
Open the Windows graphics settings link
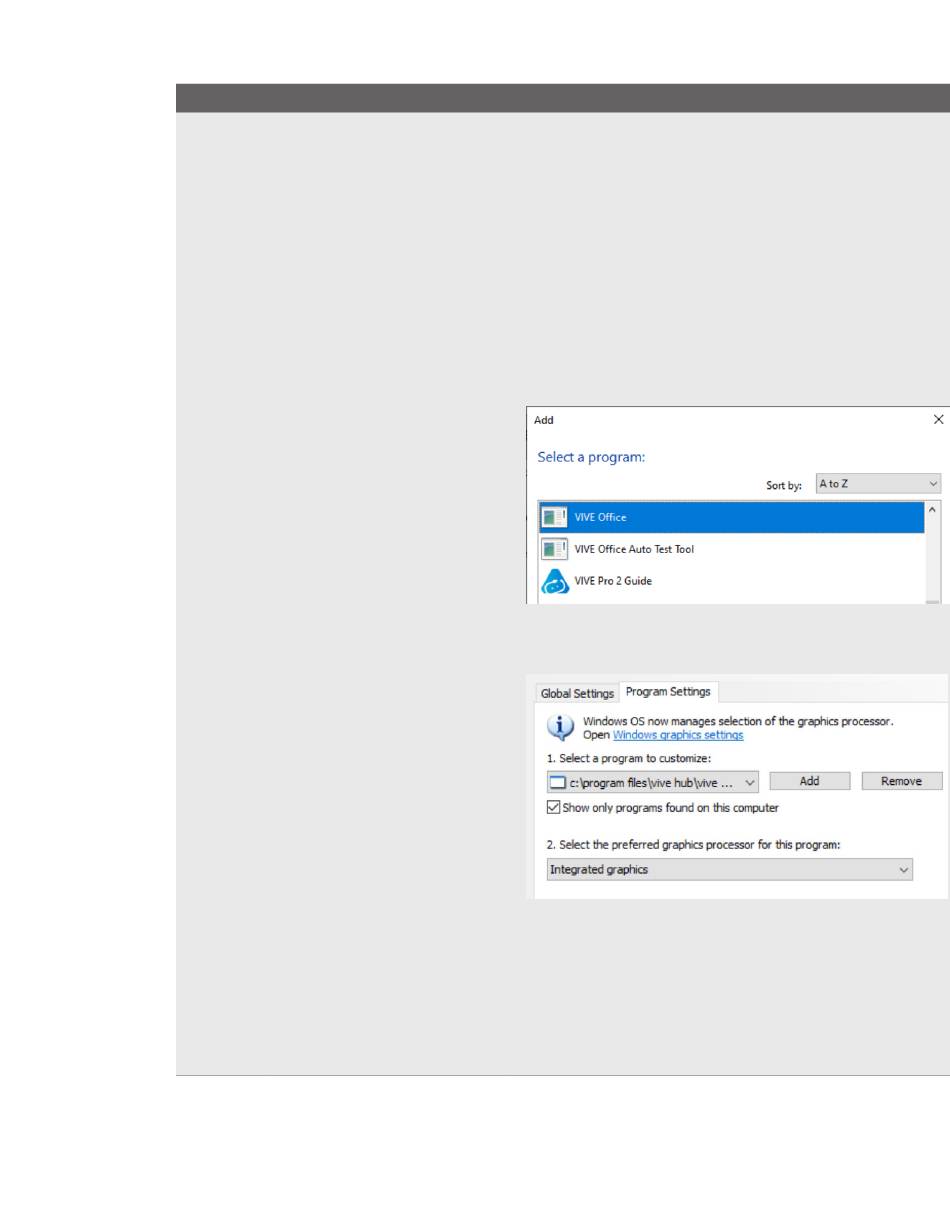[678, 735]
